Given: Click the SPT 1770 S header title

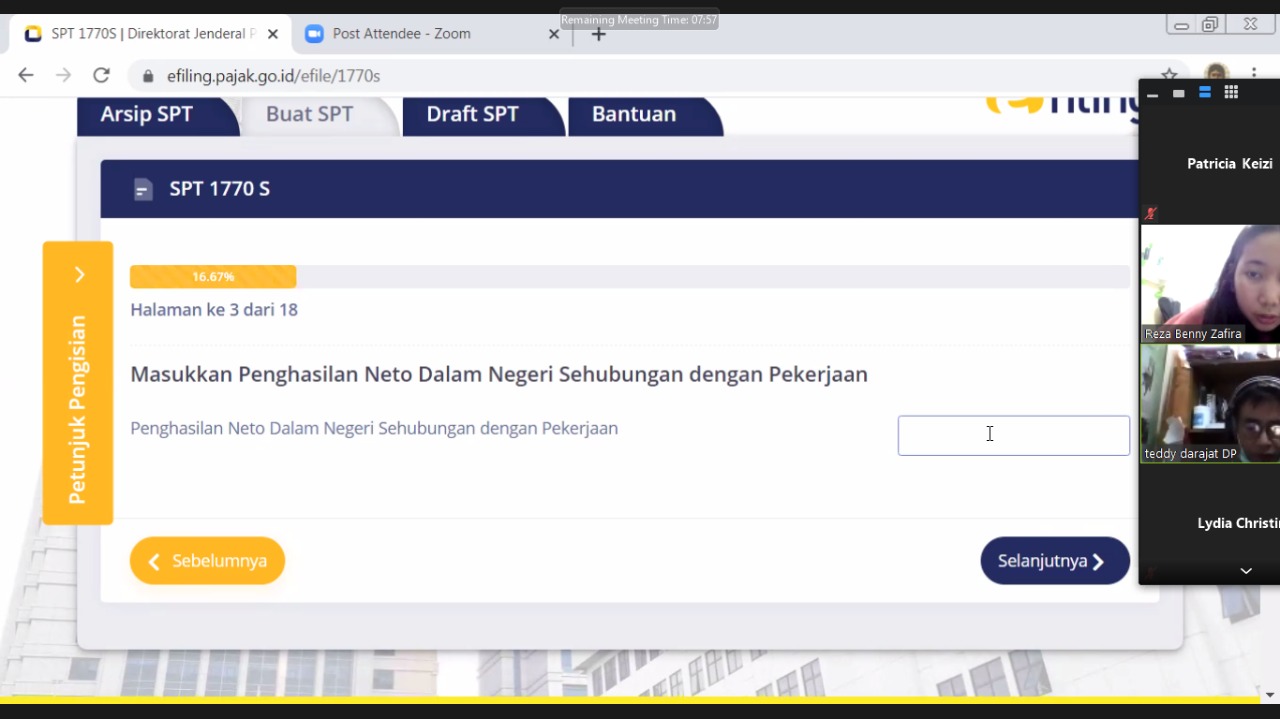Looking at the screenshot, I should click(220, 189).
